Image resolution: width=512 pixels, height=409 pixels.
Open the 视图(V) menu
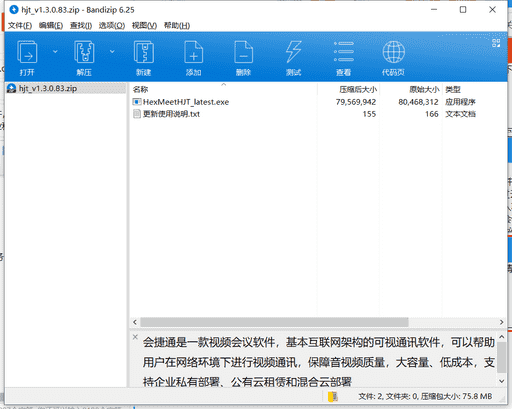pos(144,26)
